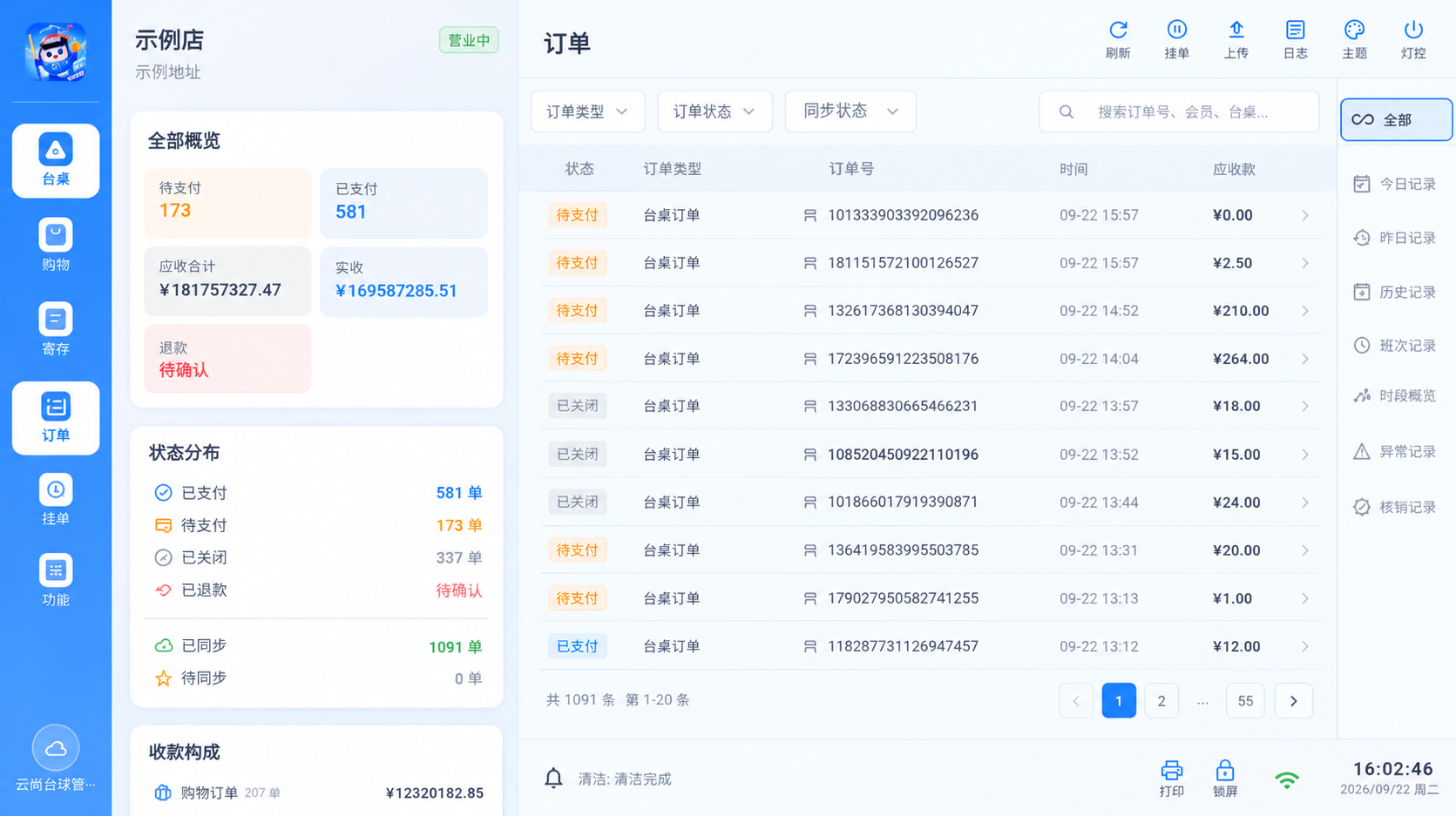This screenshot has height=816, width=1456.
Task: Switch to 今日记录 tab
Action: 1395,184
